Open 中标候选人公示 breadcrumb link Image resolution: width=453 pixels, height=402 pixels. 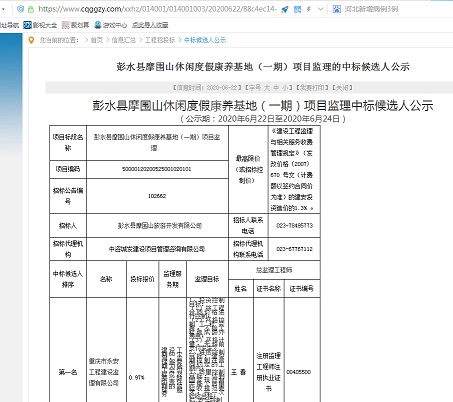click(x=205, y=40)
